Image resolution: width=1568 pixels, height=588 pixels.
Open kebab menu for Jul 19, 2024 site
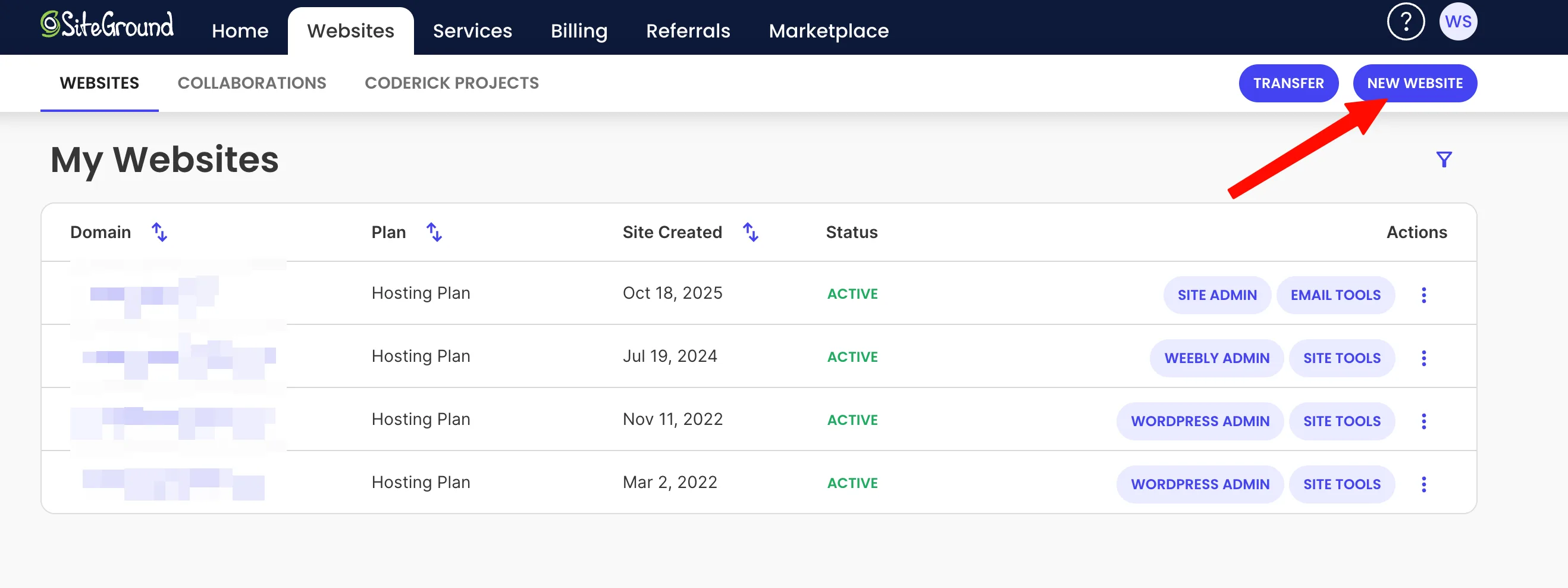1423,358
